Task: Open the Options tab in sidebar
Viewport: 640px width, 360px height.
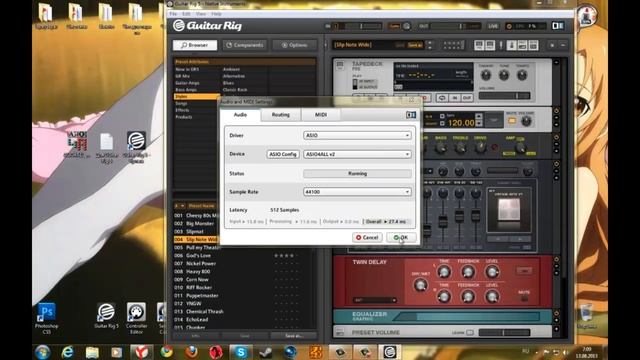Action: [295, 45]
